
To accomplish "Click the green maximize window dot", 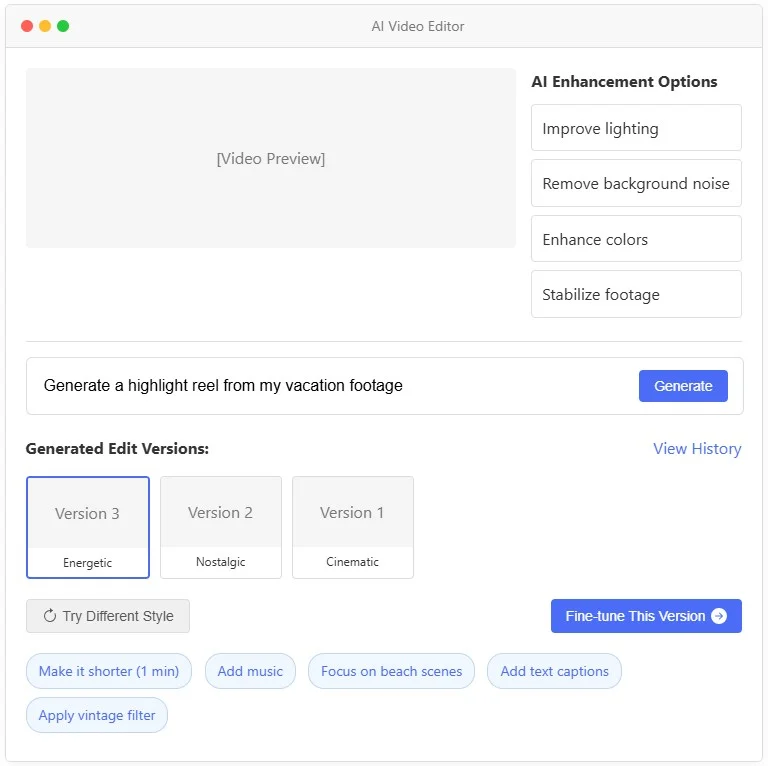I will pyautogui.click(x=63, y=26).
